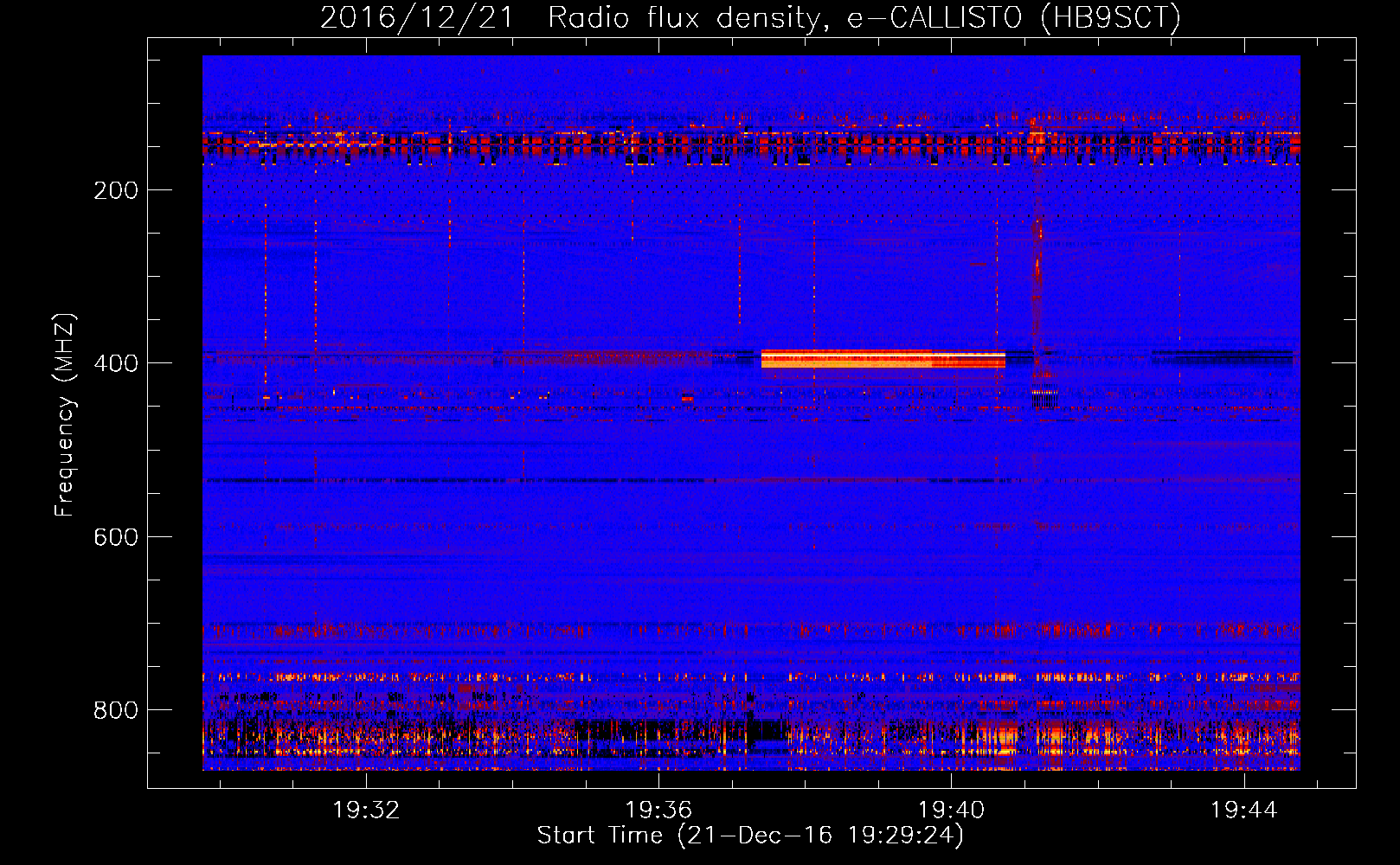Click the 19:36 time tick label
Image resolution: width=1400 pixels, height=865 pixels.
point(658,811)
